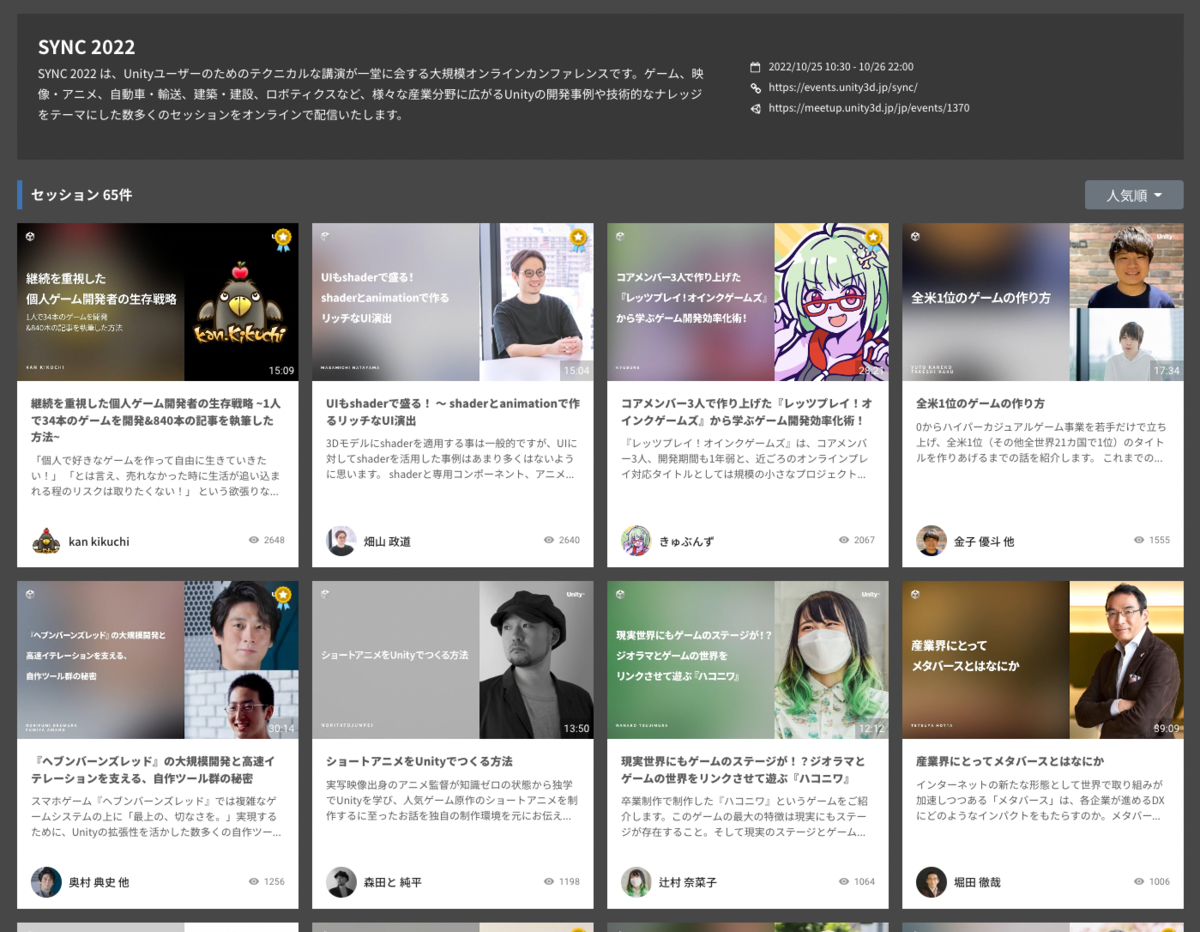The width and height of the screenshot is (1200, 932).
Task: Open the events.unity3d.jp/sync link
Action: 843,88
